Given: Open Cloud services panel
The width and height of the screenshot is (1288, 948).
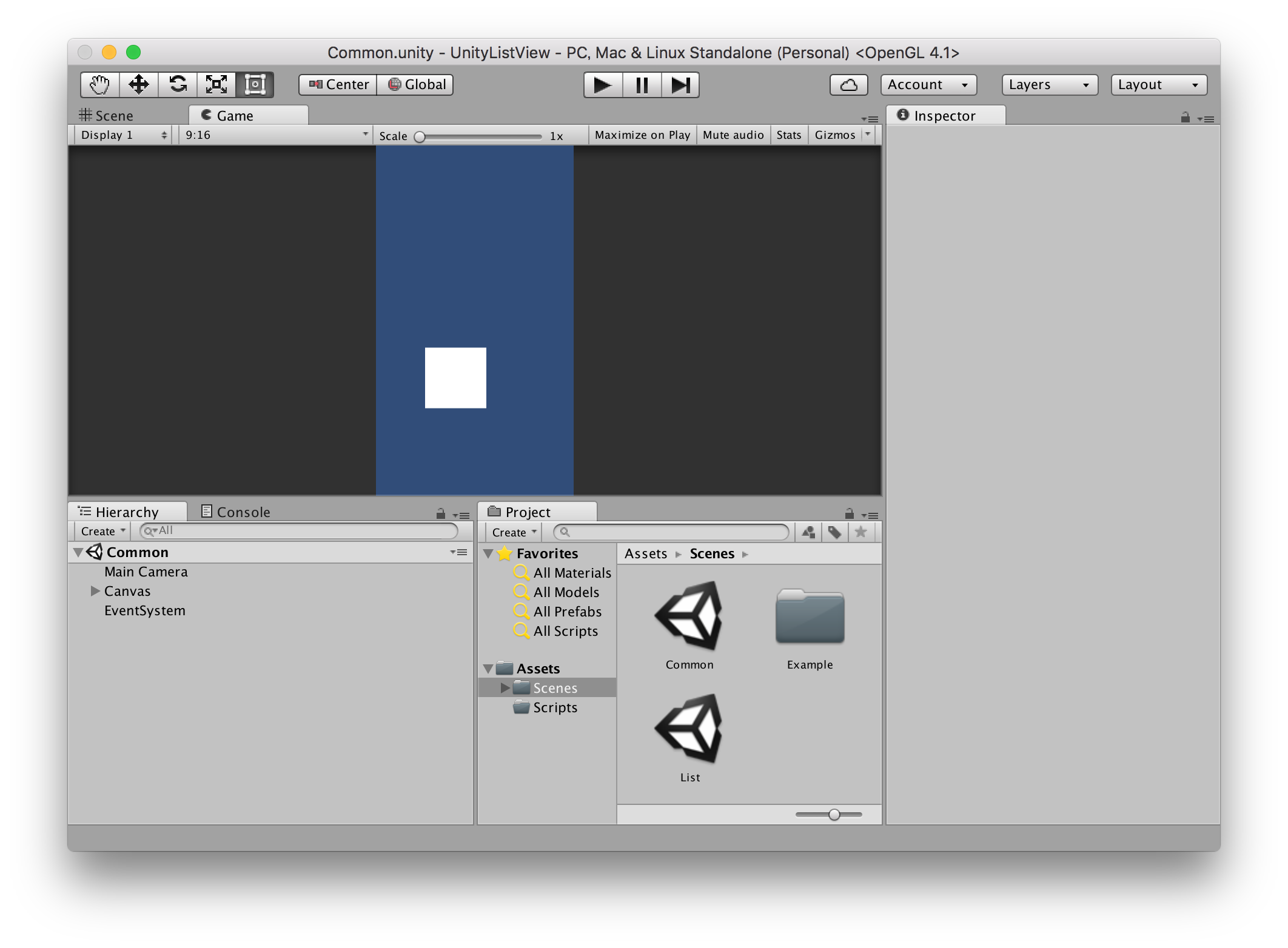Looking at the screenshot, I should point(848,85).
